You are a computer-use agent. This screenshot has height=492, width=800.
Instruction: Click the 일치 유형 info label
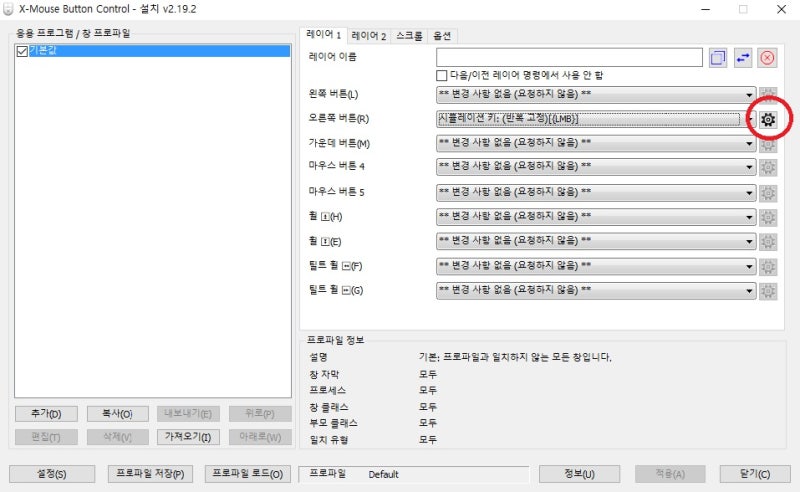pos(329,439)
